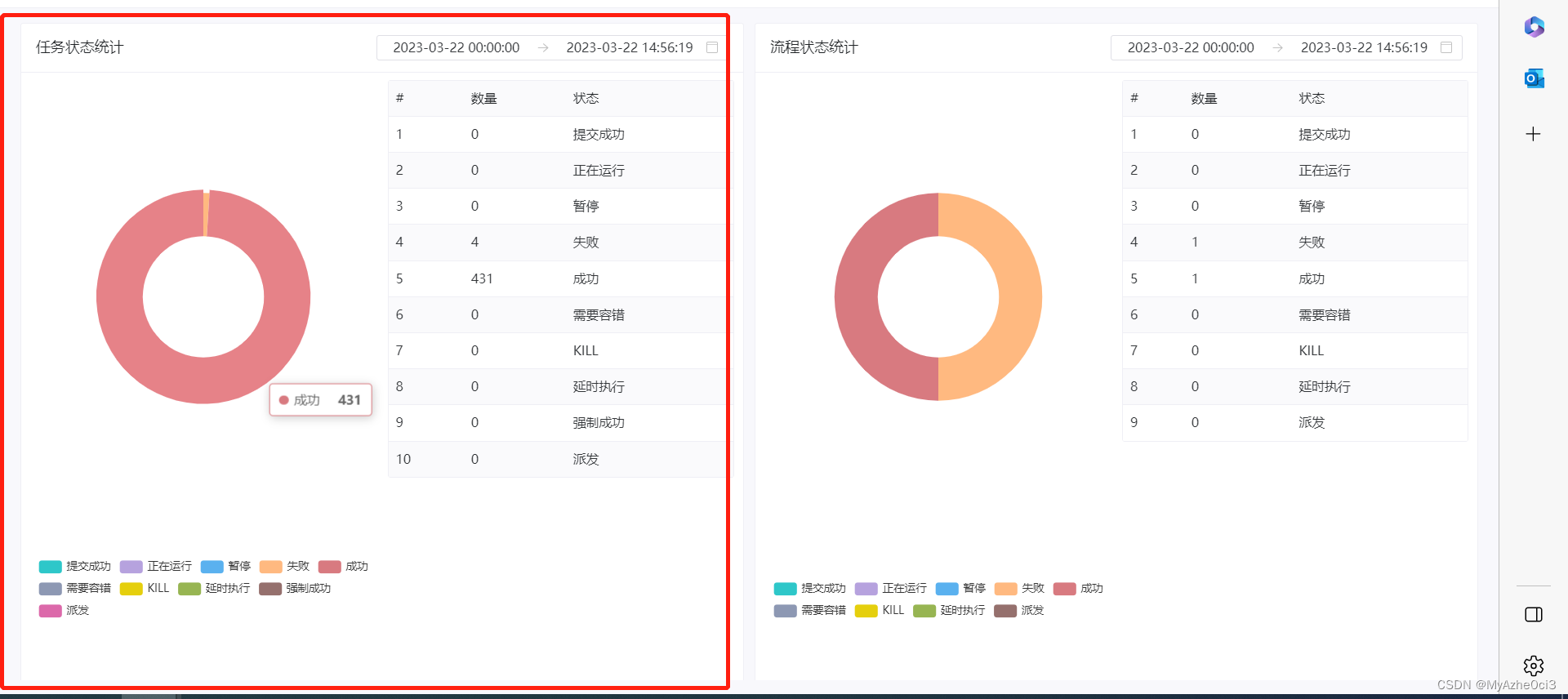
Task: Click 状态 column header in task table
Action: 586,99
